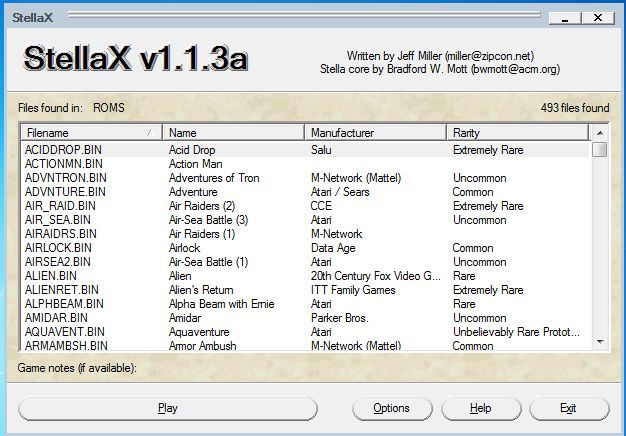Minimize the StellaX window
This screenshot has width=626, height=436.
coord(566,18)
